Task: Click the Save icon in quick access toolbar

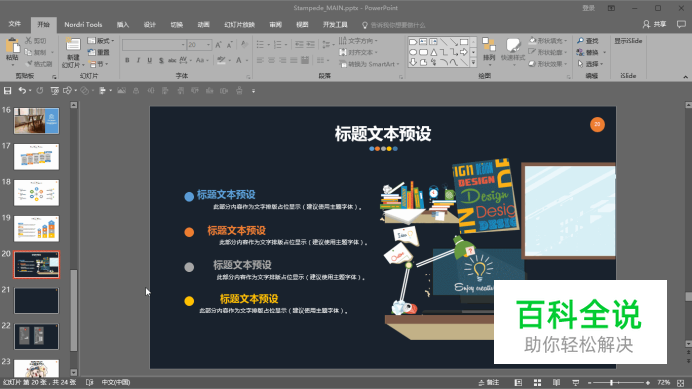Action: [8, 91]
